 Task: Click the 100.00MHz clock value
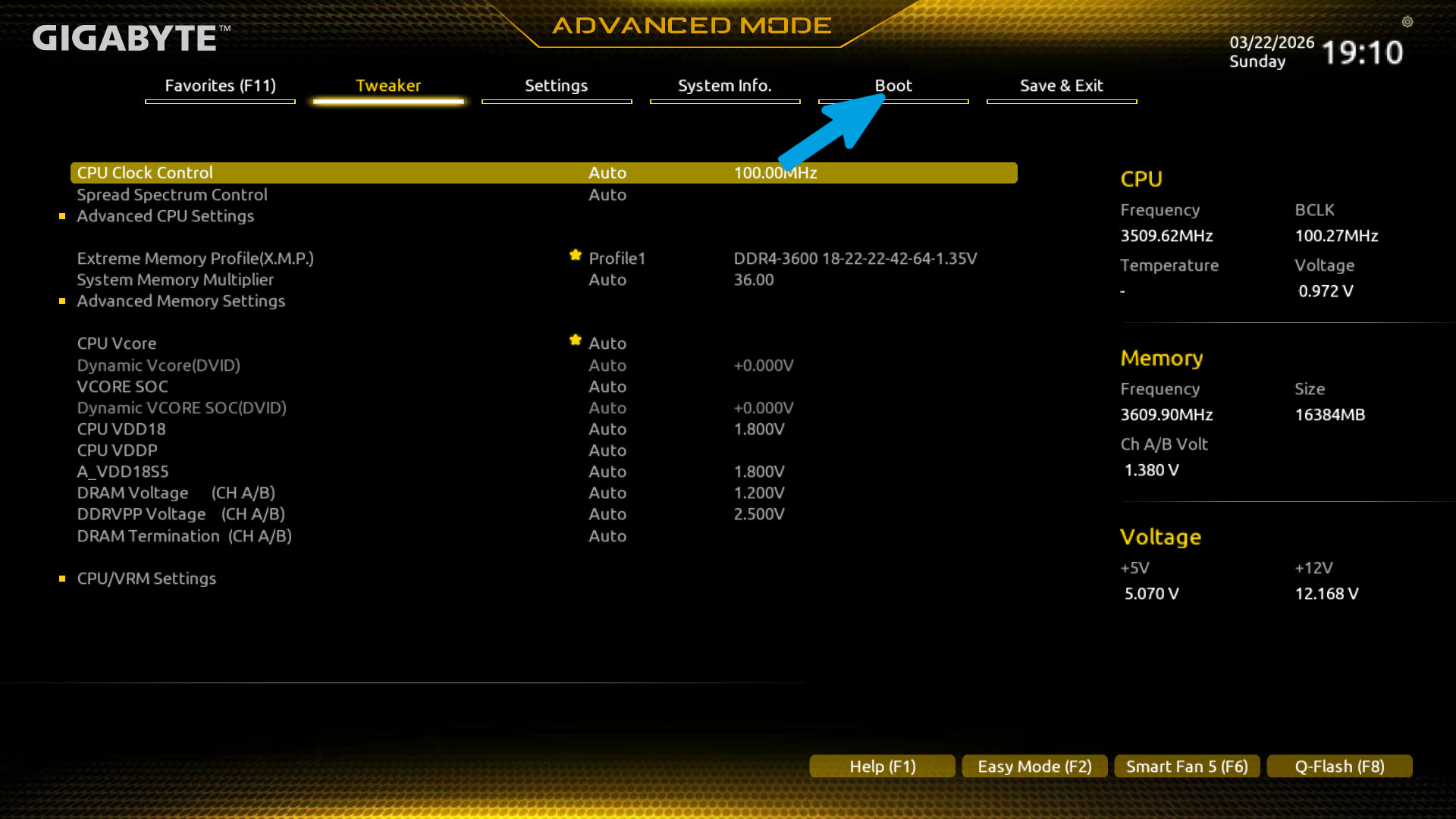[x=775, y=173]
